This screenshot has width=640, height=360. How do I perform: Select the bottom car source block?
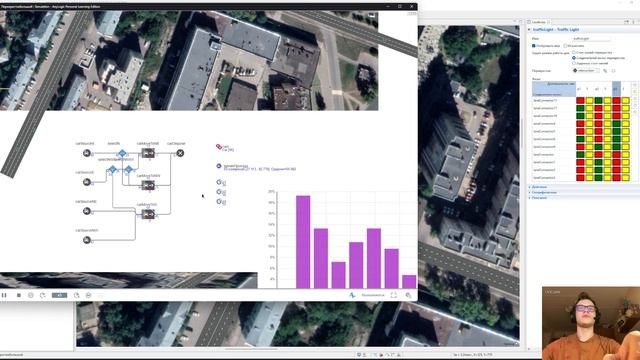pyautogui.click(x=87, y=240)
